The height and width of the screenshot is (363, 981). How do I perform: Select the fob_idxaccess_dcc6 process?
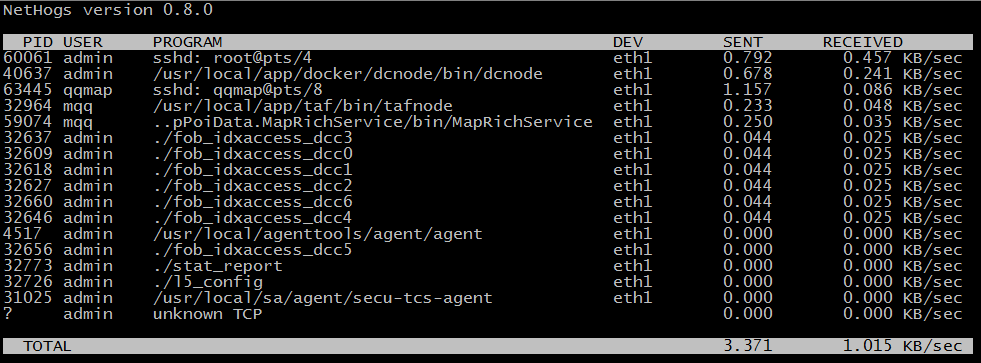coord(253,202)
